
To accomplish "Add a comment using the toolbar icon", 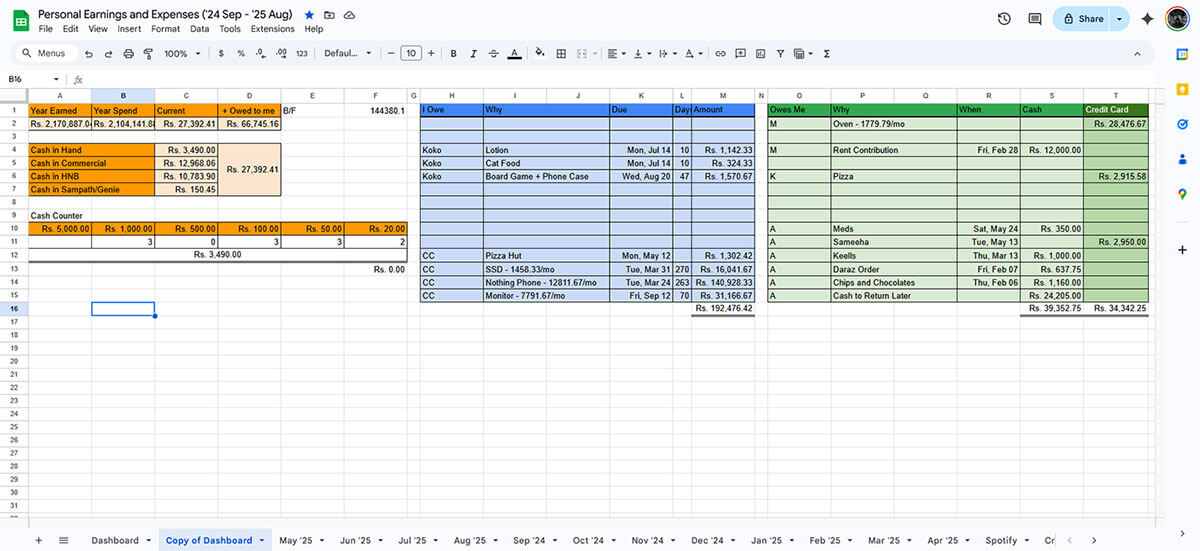I will point(740,53).
